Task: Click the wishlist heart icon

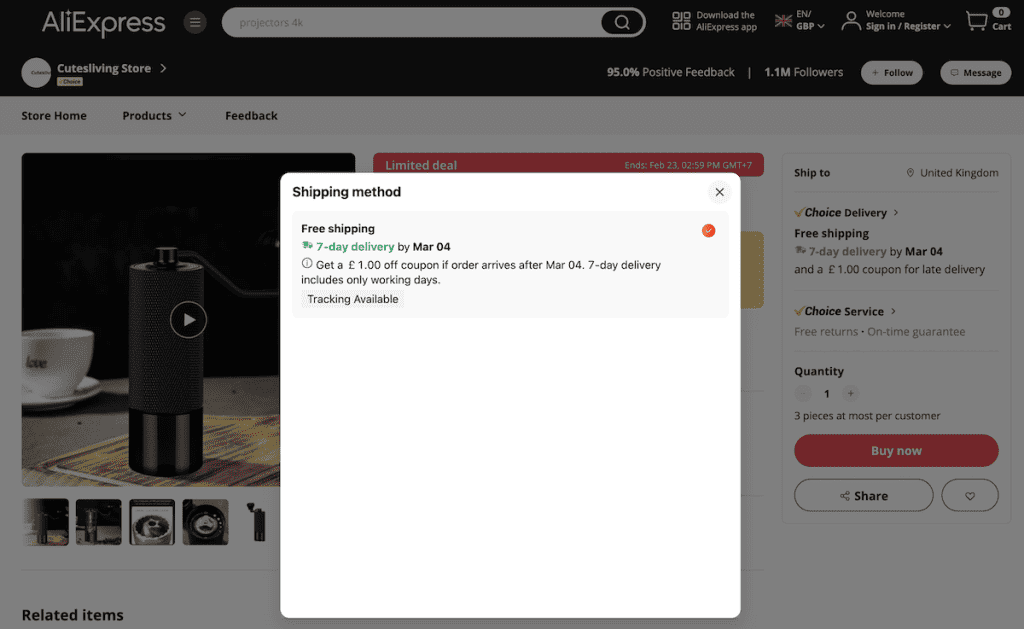Action: [969, 495]
